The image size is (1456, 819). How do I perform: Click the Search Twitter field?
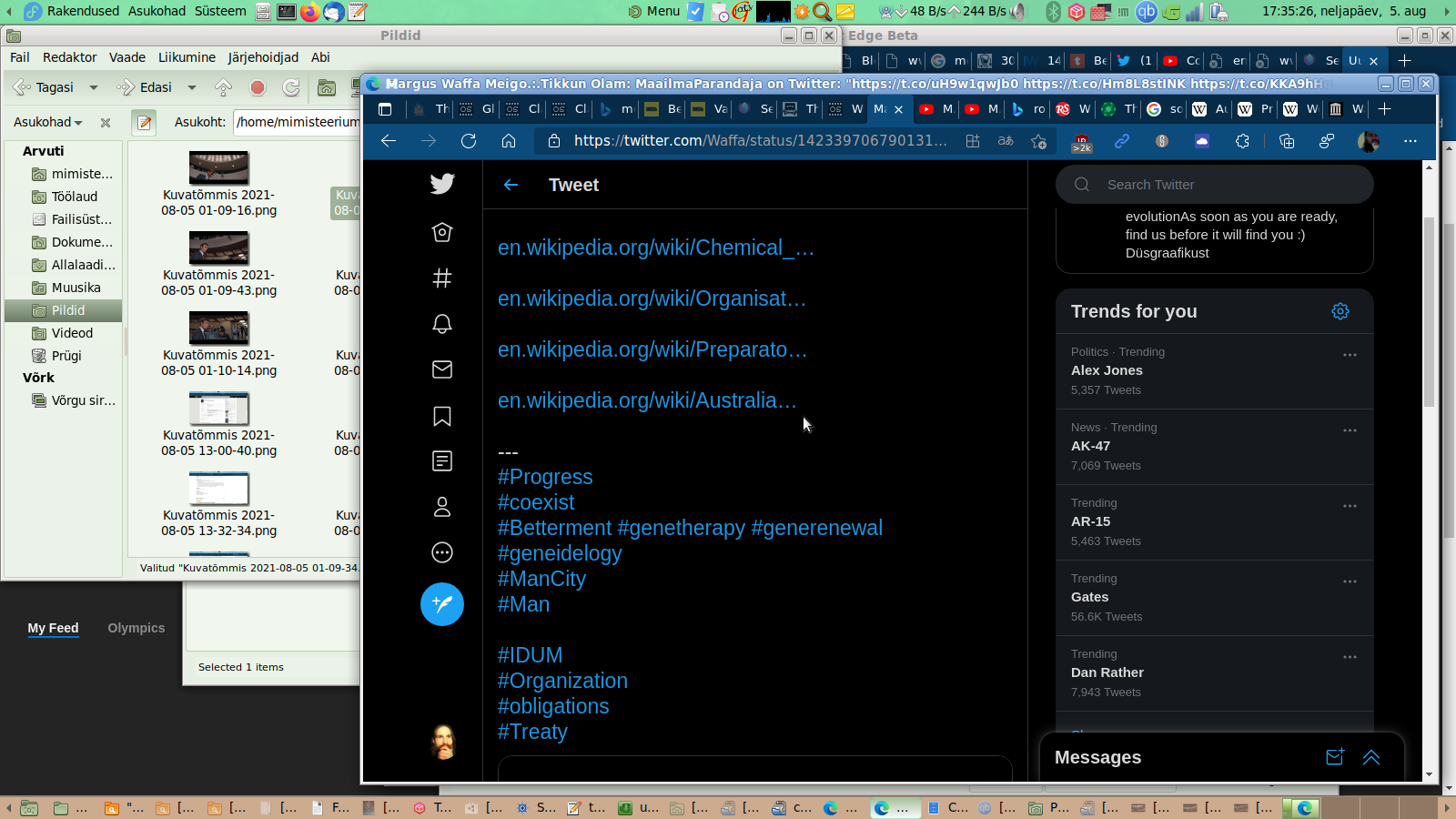[x=1215, y=185]
